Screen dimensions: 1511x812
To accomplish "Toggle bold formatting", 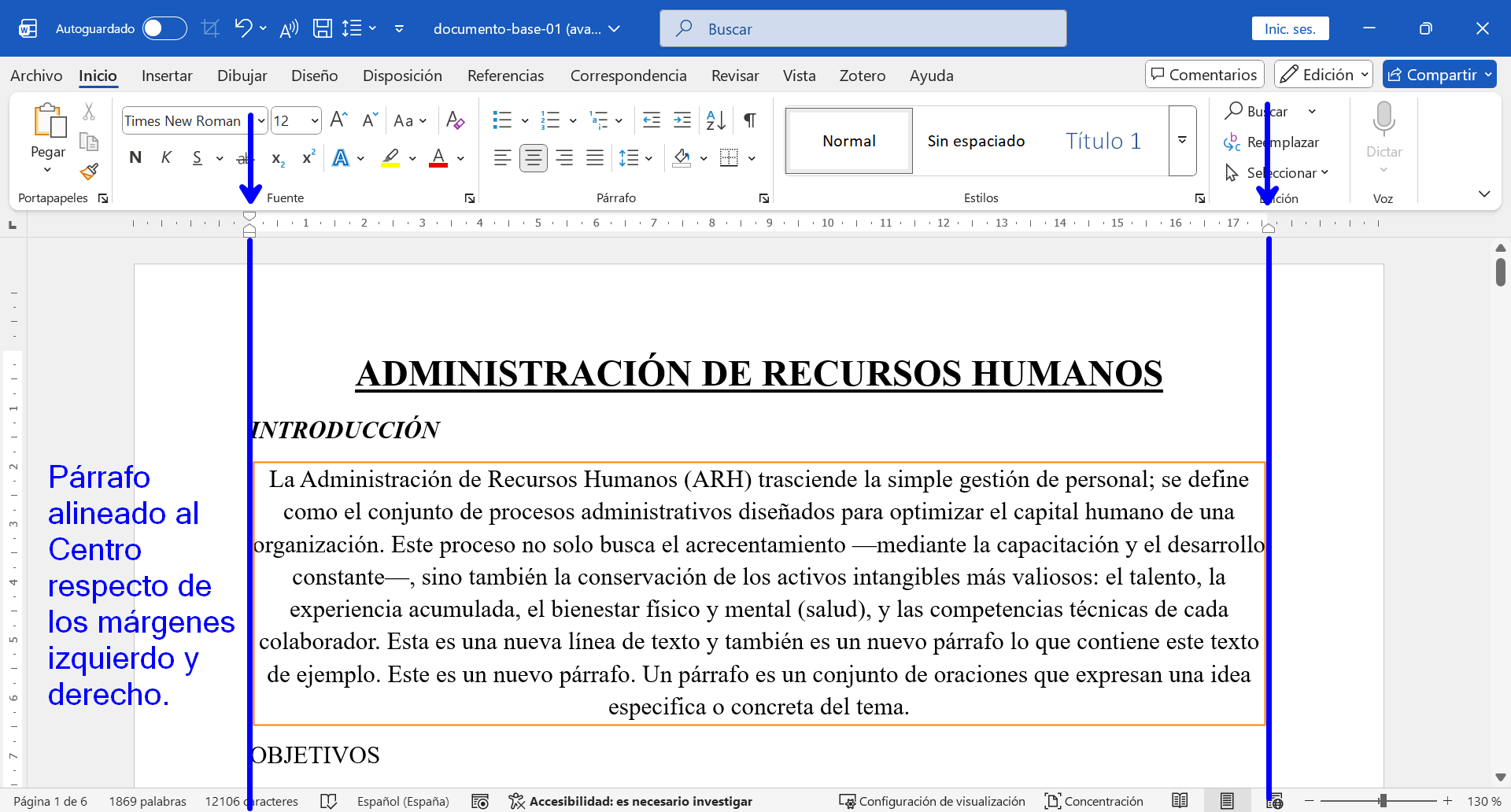I will (135, 157).
